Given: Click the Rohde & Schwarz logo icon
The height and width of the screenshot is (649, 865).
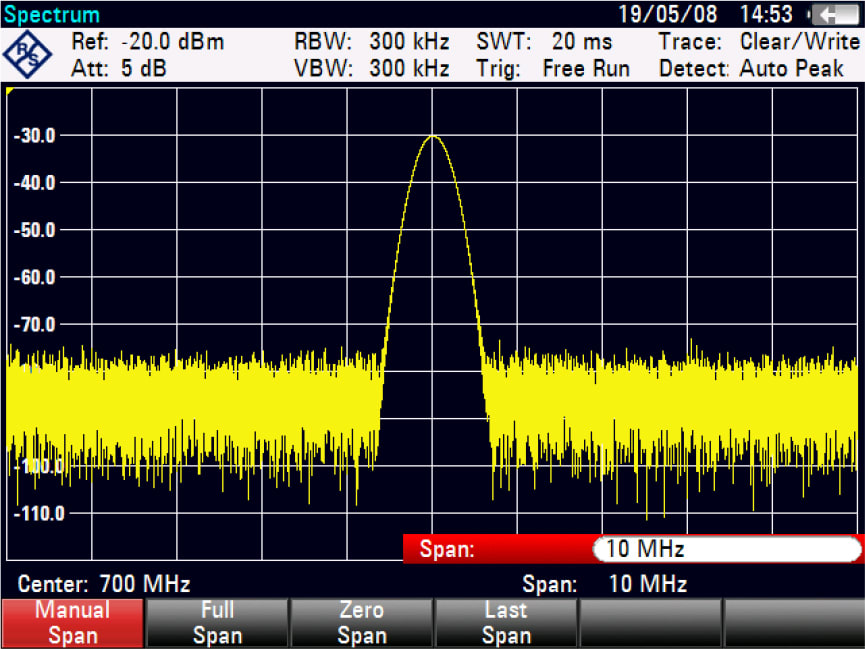Looking at the screenshot, I should pyautogui.click(x=27, y=52).
